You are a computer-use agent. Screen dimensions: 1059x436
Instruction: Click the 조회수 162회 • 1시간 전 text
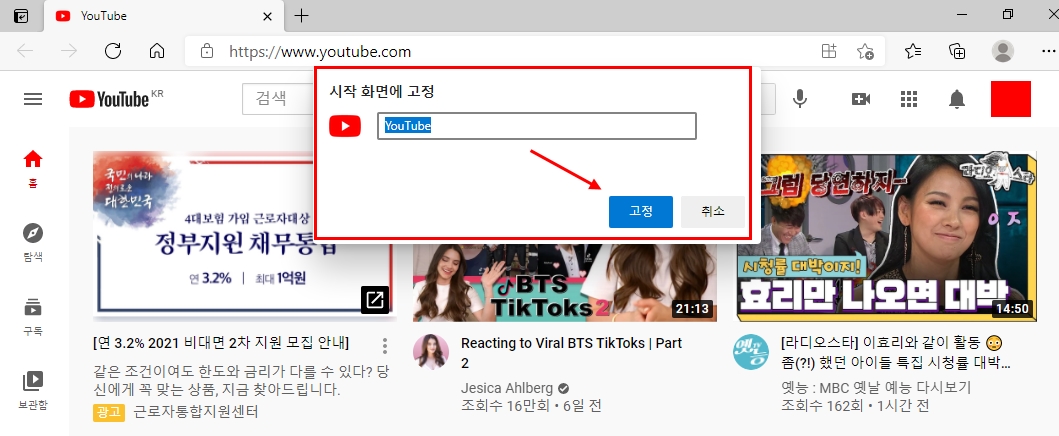(x=855, y=406)
